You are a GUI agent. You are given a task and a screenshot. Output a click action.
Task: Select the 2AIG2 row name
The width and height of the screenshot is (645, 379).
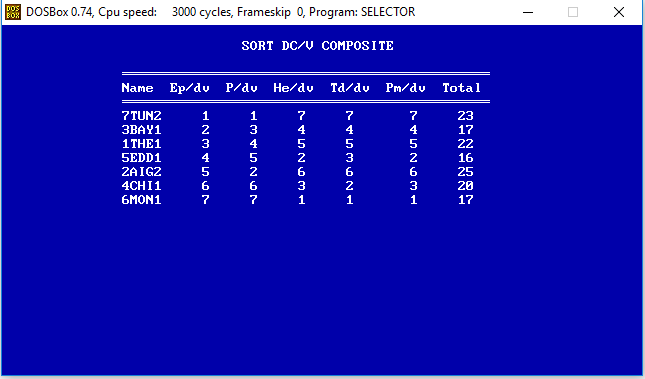(142, 172)
